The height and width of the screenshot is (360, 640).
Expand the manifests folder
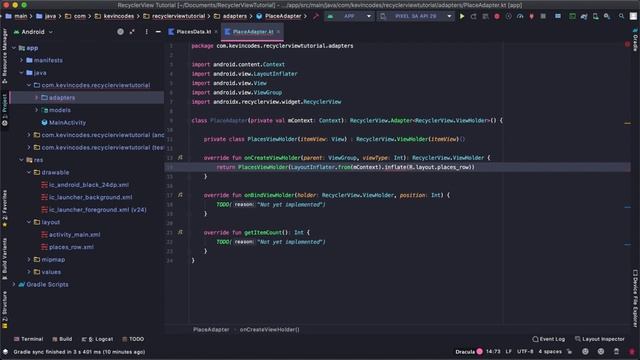22,60
